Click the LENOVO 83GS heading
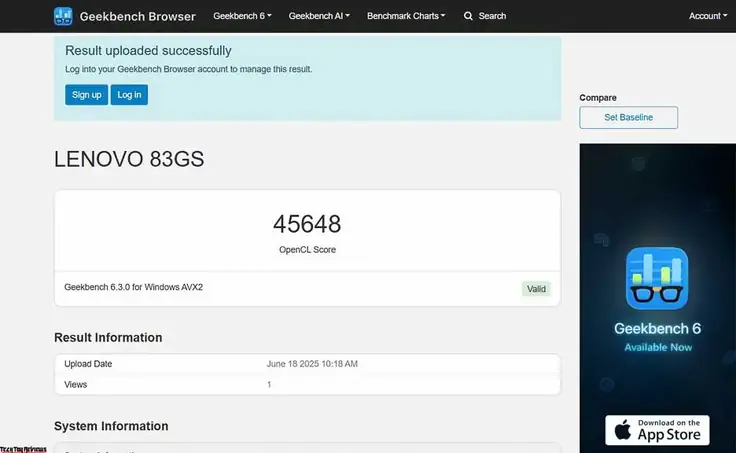The height and width of the screenshot is (453, 736). click(x=129, y=159)
